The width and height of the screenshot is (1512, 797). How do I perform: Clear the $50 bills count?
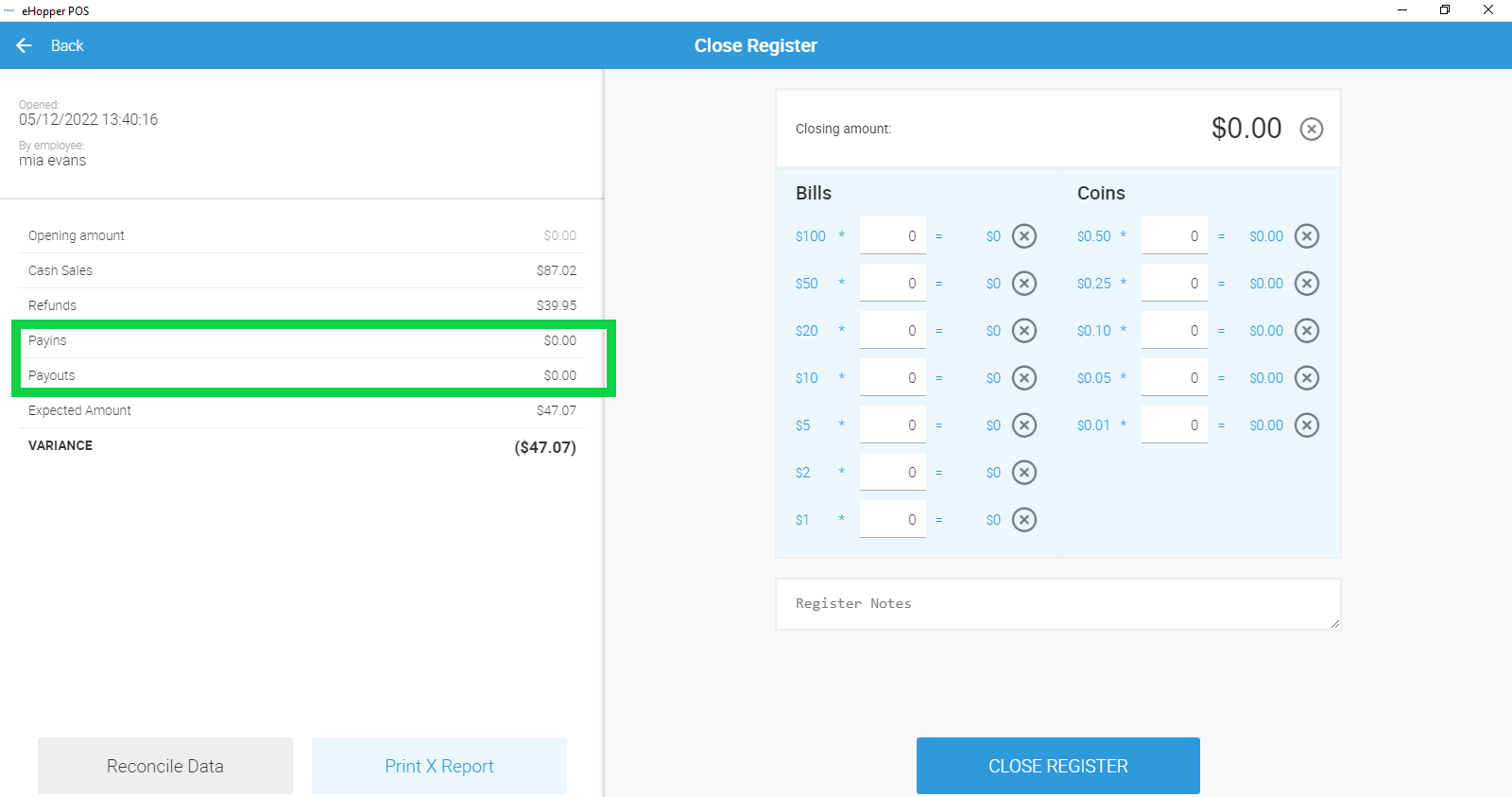(x=1024, y=284)
